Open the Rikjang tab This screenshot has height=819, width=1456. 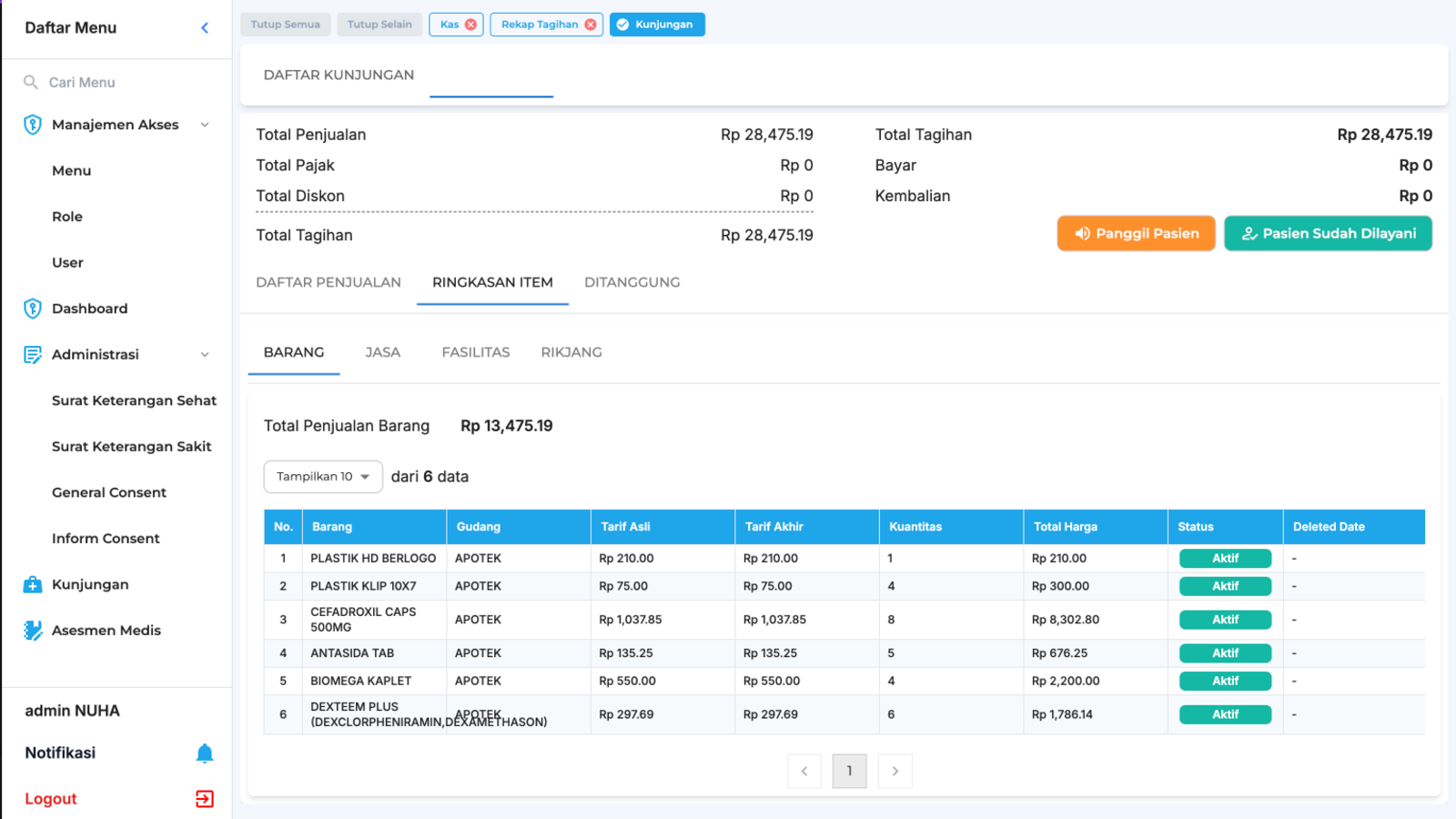click(x=571, y=352)
